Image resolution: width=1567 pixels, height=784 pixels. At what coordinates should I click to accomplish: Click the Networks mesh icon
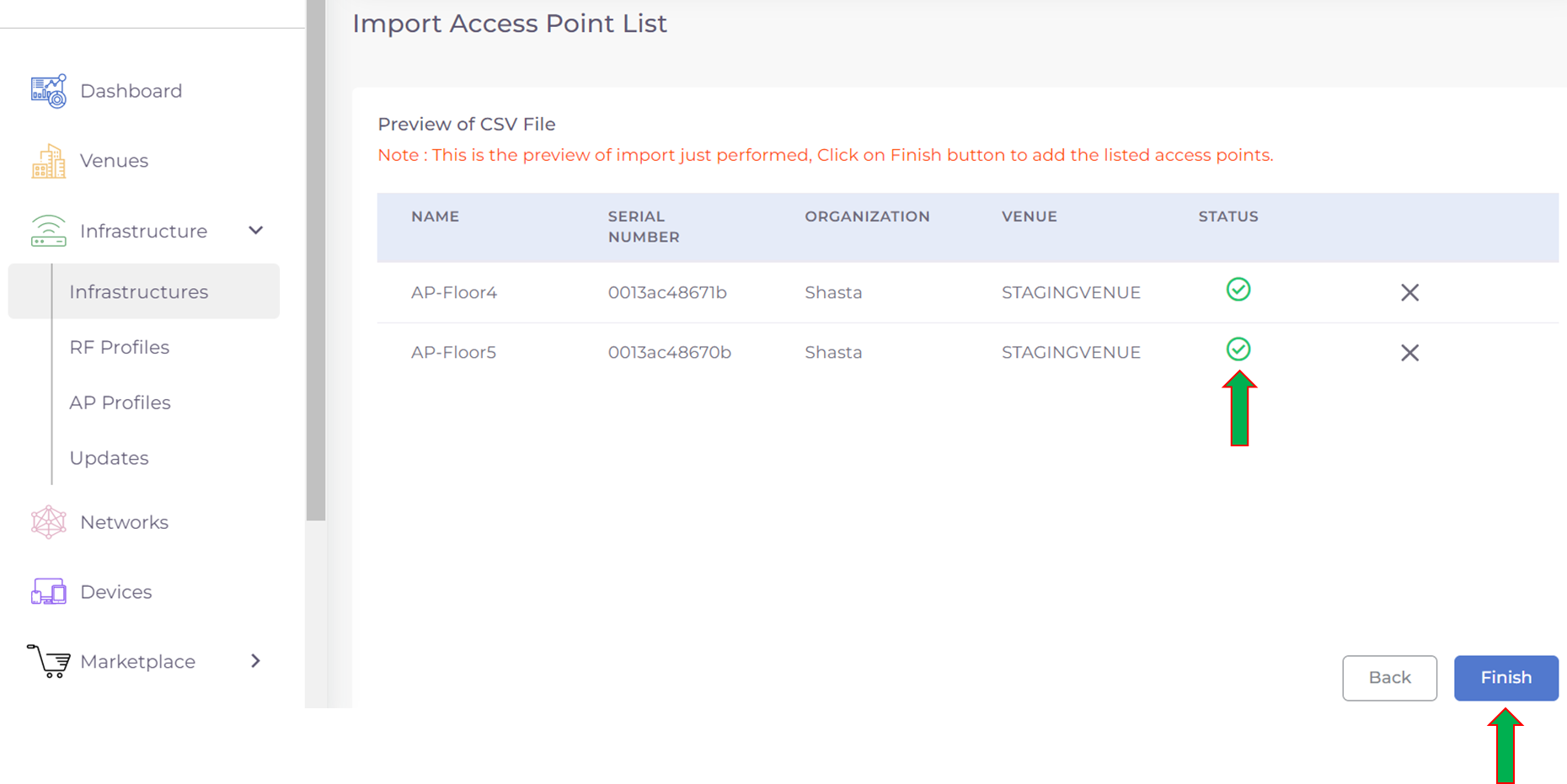[48, 522]
